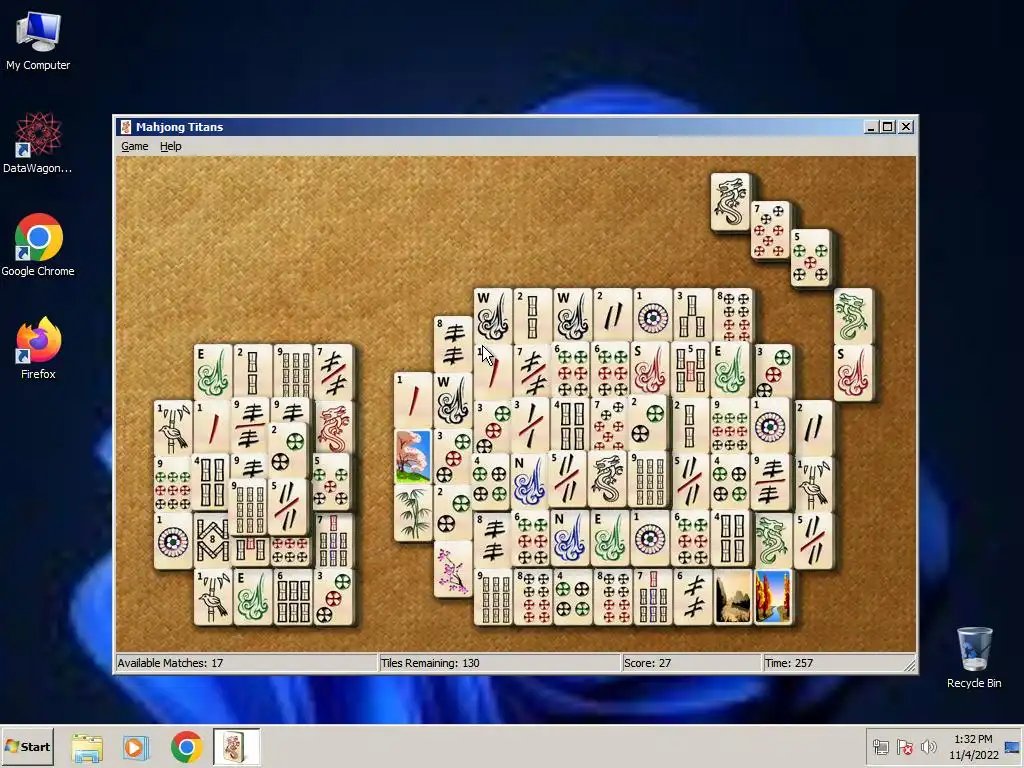Open the Help menu
Viewport: 1024px width, 768px height.
click(170, 146)
